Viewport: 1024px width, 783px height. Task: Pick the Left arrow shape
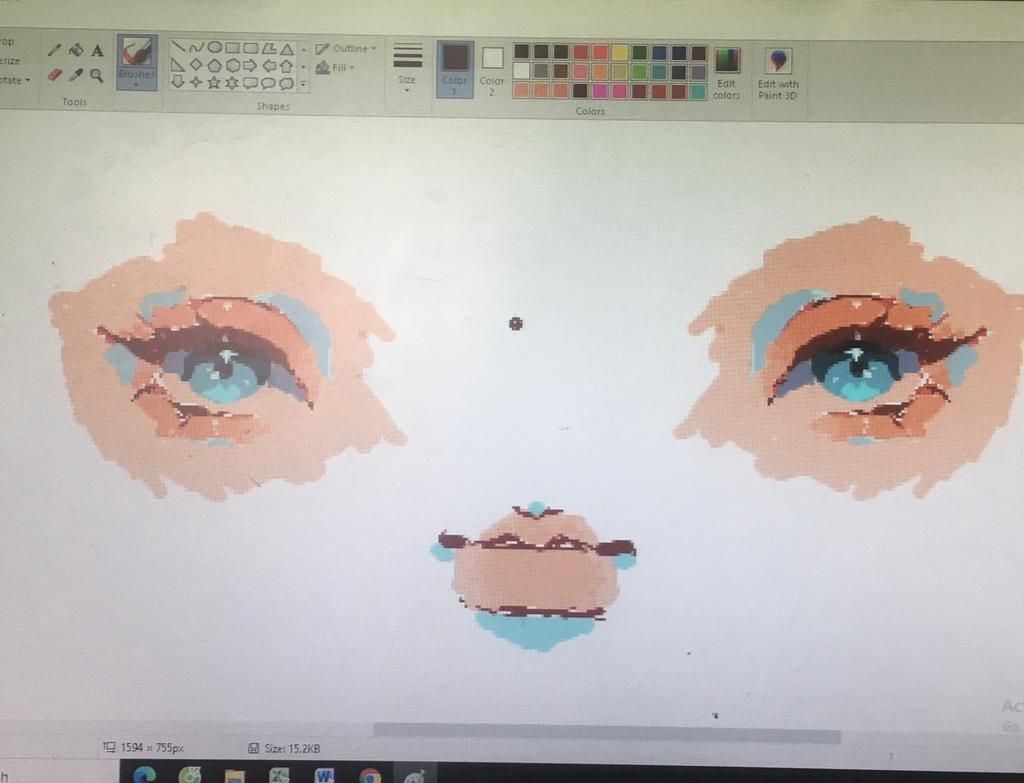pos(268,66)
